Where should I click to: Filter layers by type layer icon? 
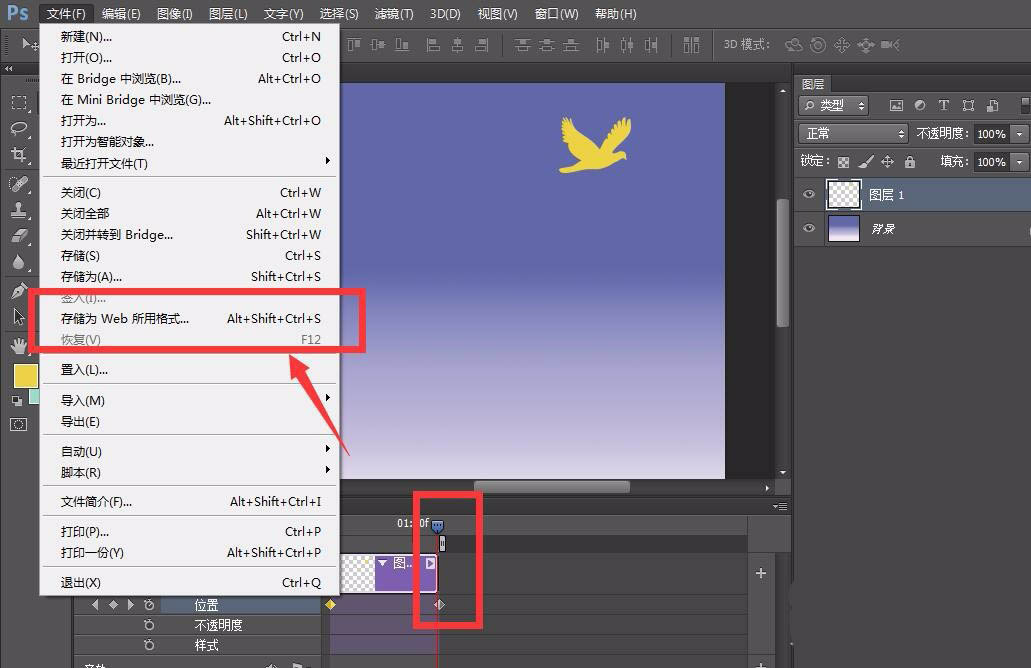(x=944, y=105)
